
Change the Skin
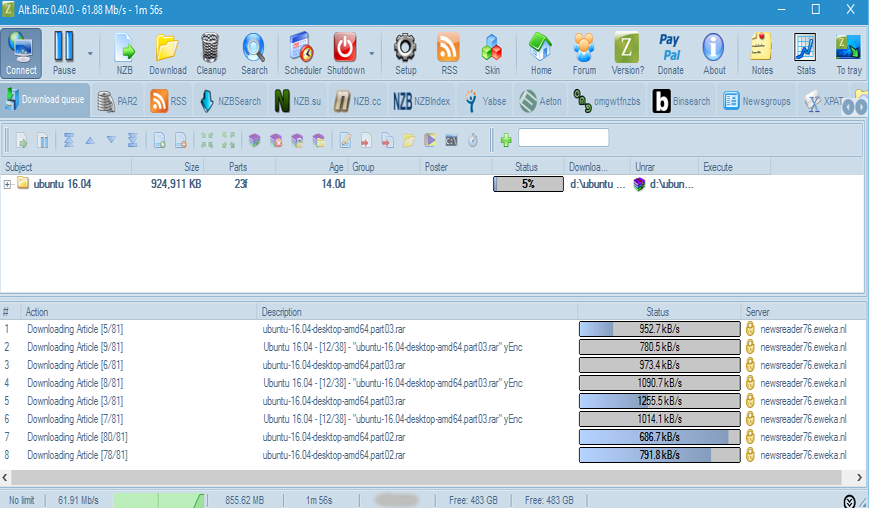[492, 53]
